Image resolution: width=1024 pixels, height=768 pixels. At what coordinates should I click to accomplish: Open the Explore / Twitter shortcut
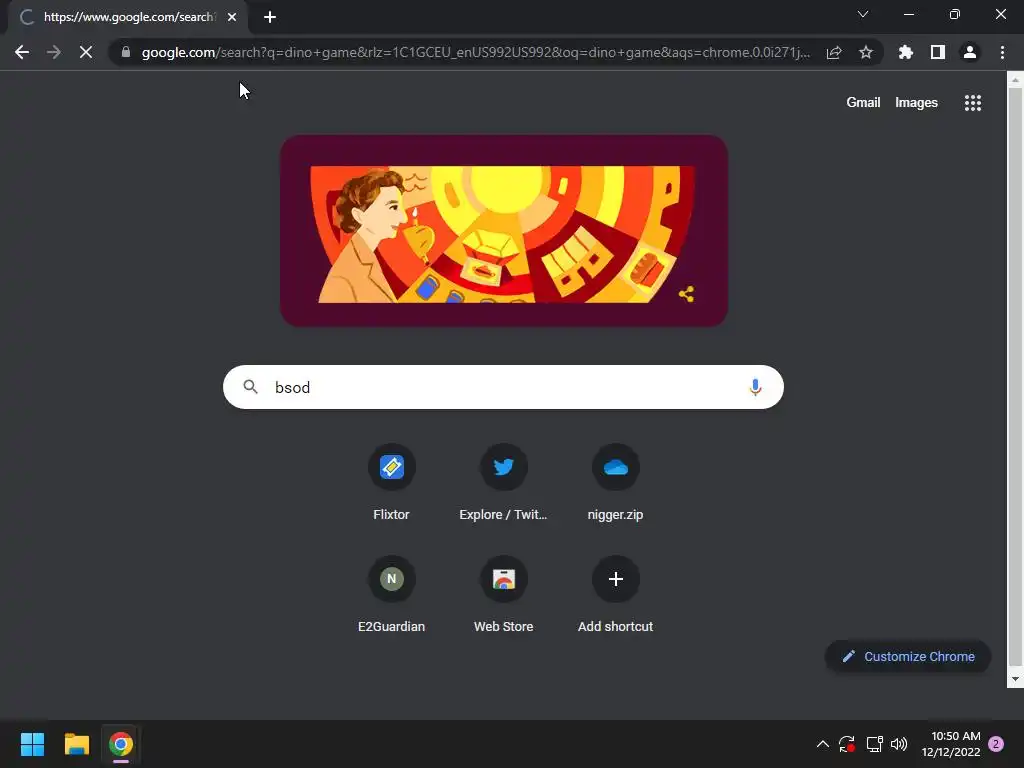click(503, 483)
